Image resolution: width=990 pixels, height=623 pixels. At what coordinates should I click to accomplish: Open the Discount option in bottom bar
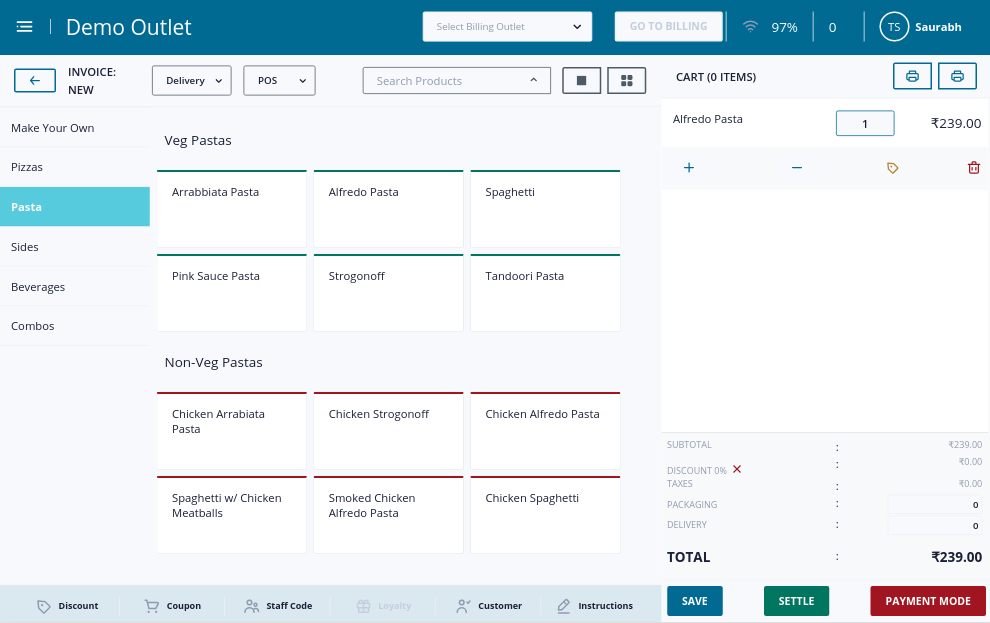click(68, 606)
